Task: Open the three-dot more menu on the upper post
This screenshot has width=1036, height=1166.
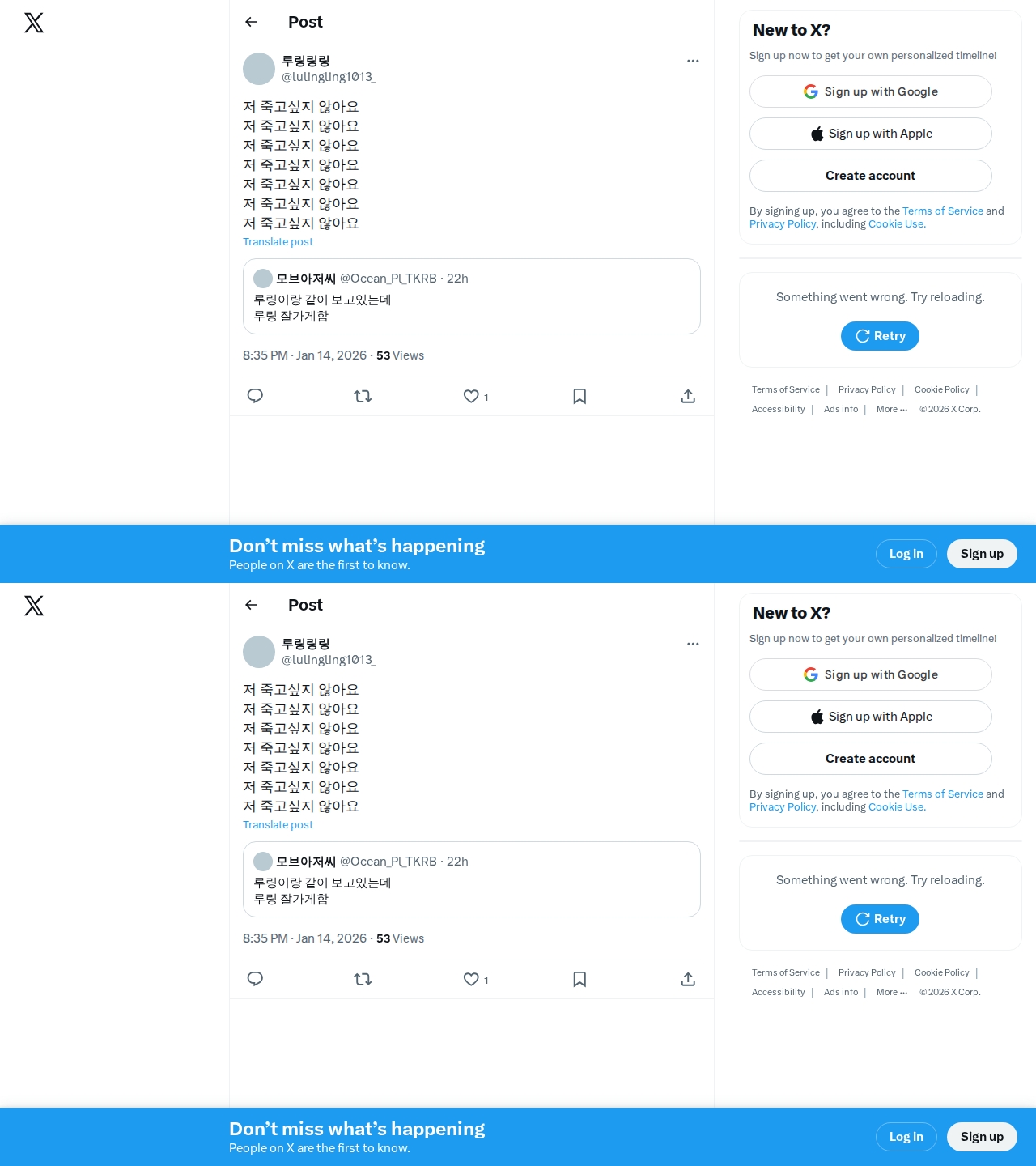Action: (x=693, y=61)
